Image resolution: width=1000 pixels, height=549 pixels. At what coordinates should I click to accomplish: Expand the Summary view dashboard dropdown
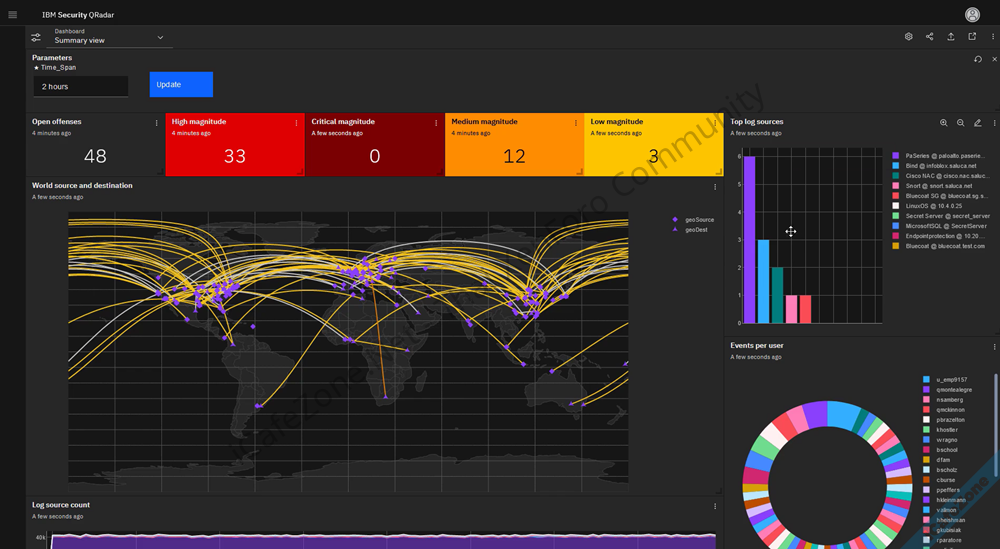160,38
